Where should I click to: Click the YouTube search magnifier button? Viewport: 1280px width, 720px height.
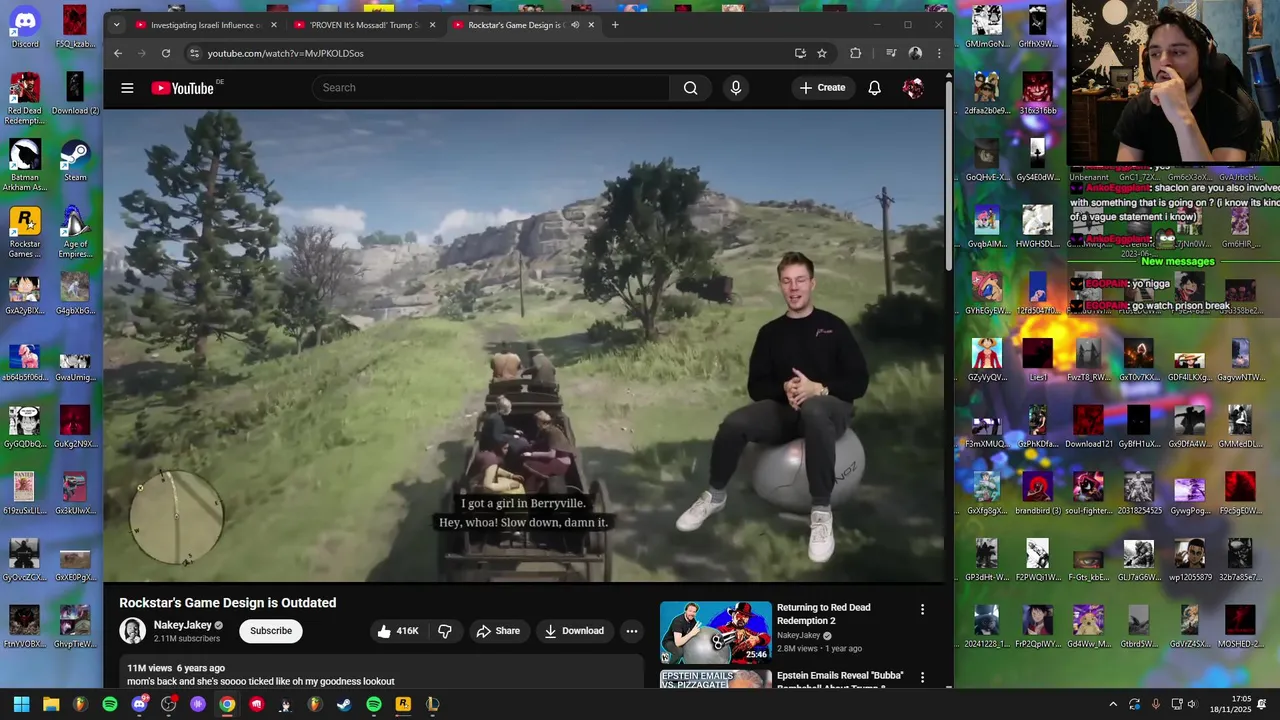pos(690,88)
